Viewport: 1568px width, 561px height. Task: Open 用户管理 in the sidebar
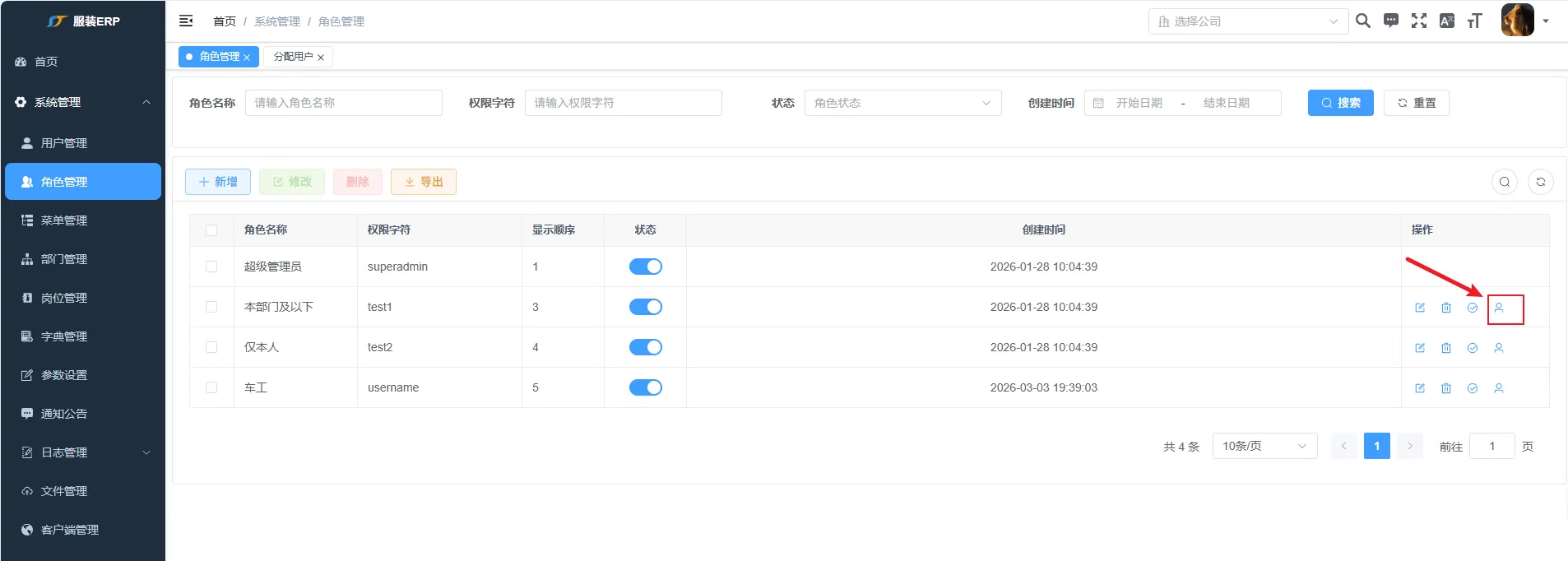point(64,143)
